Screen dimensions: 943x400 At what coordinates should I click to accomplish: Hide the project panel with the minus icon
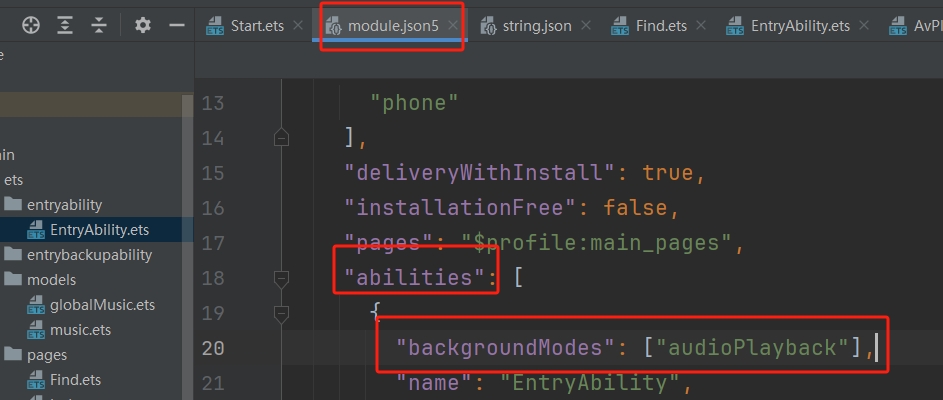click(x=176, y=25)
